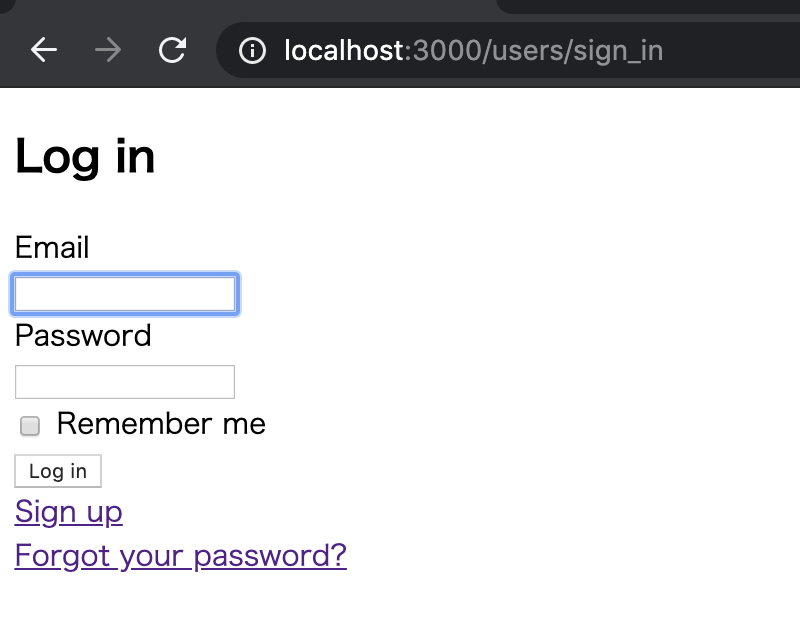
Task: Click the localhost host text in URL
Action: coord(343,50)
